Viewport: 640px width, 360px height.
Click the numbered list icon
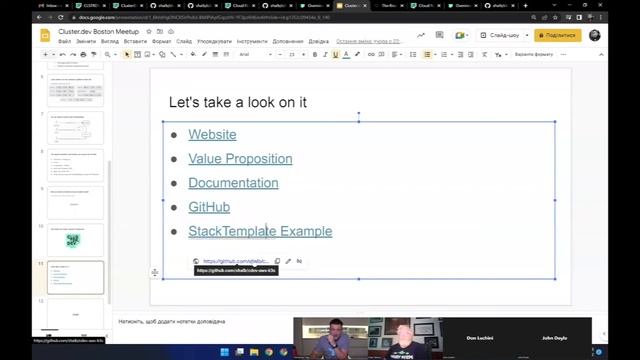pyautogui.click(x=444, y=54)
